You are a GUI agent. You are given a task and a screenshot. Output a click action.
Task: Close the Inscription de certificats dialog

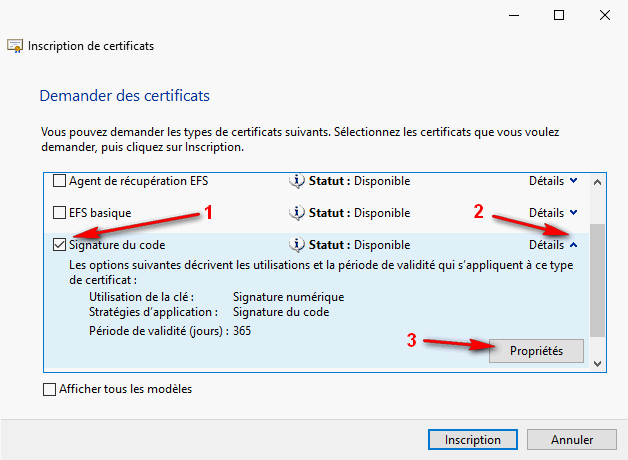click(604, 15)
